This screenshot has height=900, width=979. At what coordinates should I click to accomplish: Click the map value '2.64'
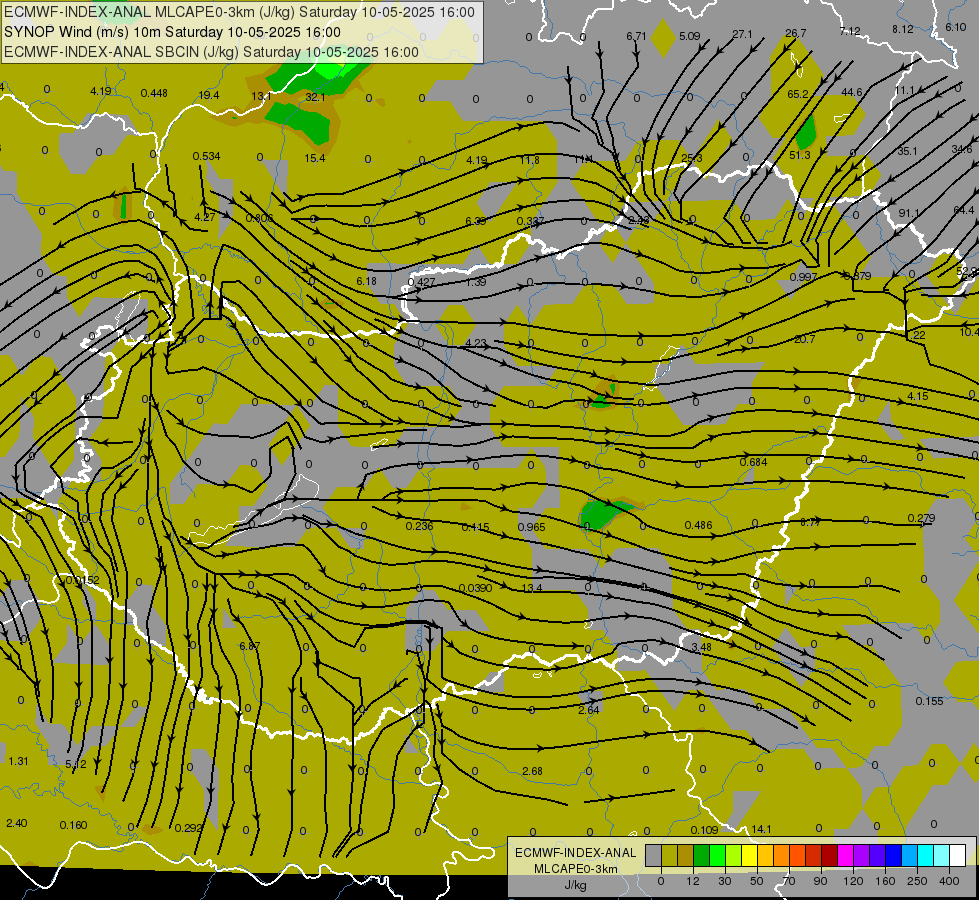pos(589,710)
